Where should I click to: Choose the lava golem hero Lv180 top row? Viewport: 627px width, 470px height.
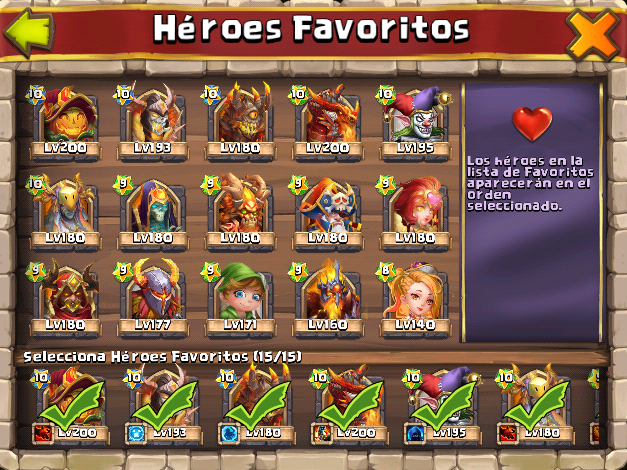click(x=240, y=122)
